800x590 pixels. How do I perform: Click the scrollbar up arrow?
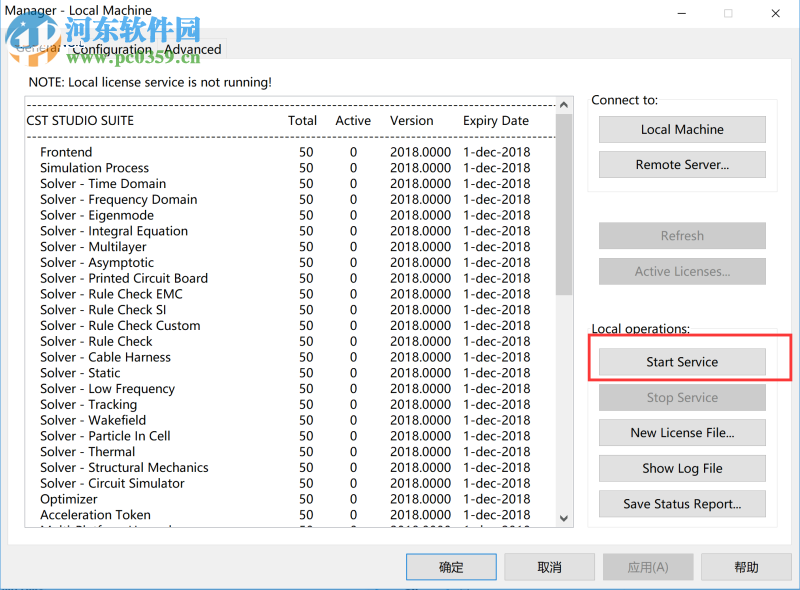[564, 104]
